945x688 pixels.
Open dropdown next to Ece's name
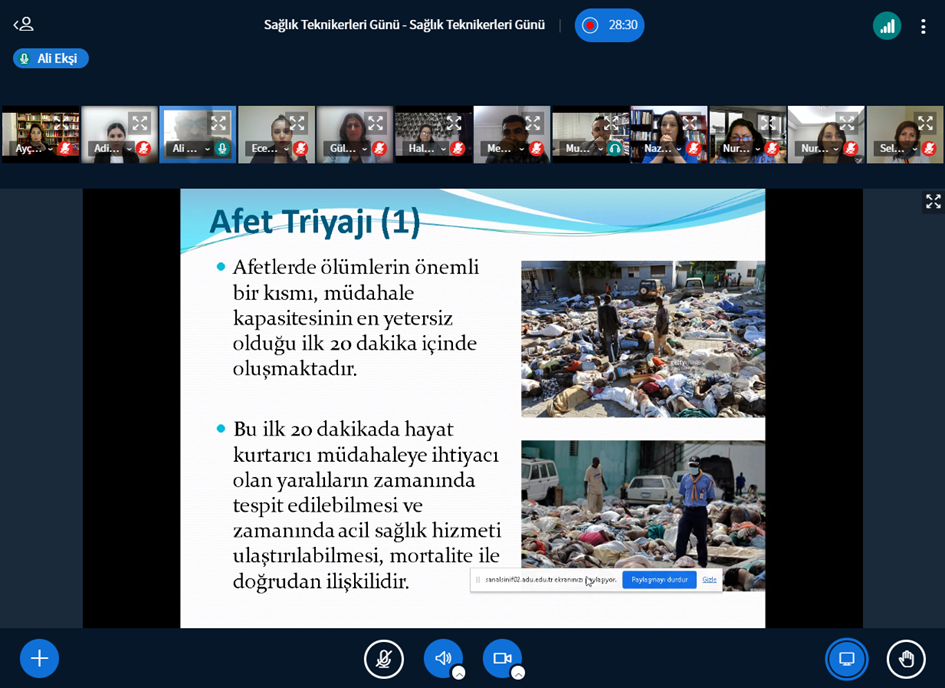pos(286,149)
